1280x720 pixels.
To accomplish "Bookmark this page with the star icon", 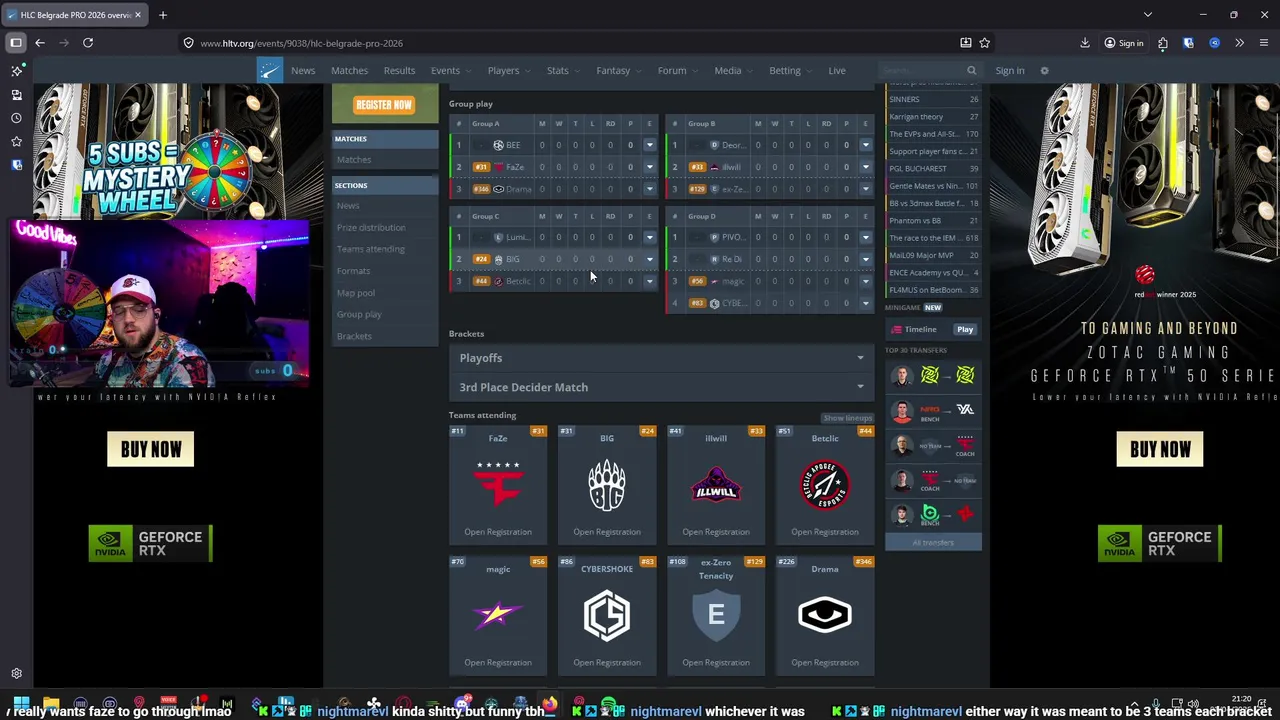I will [985, 43].
